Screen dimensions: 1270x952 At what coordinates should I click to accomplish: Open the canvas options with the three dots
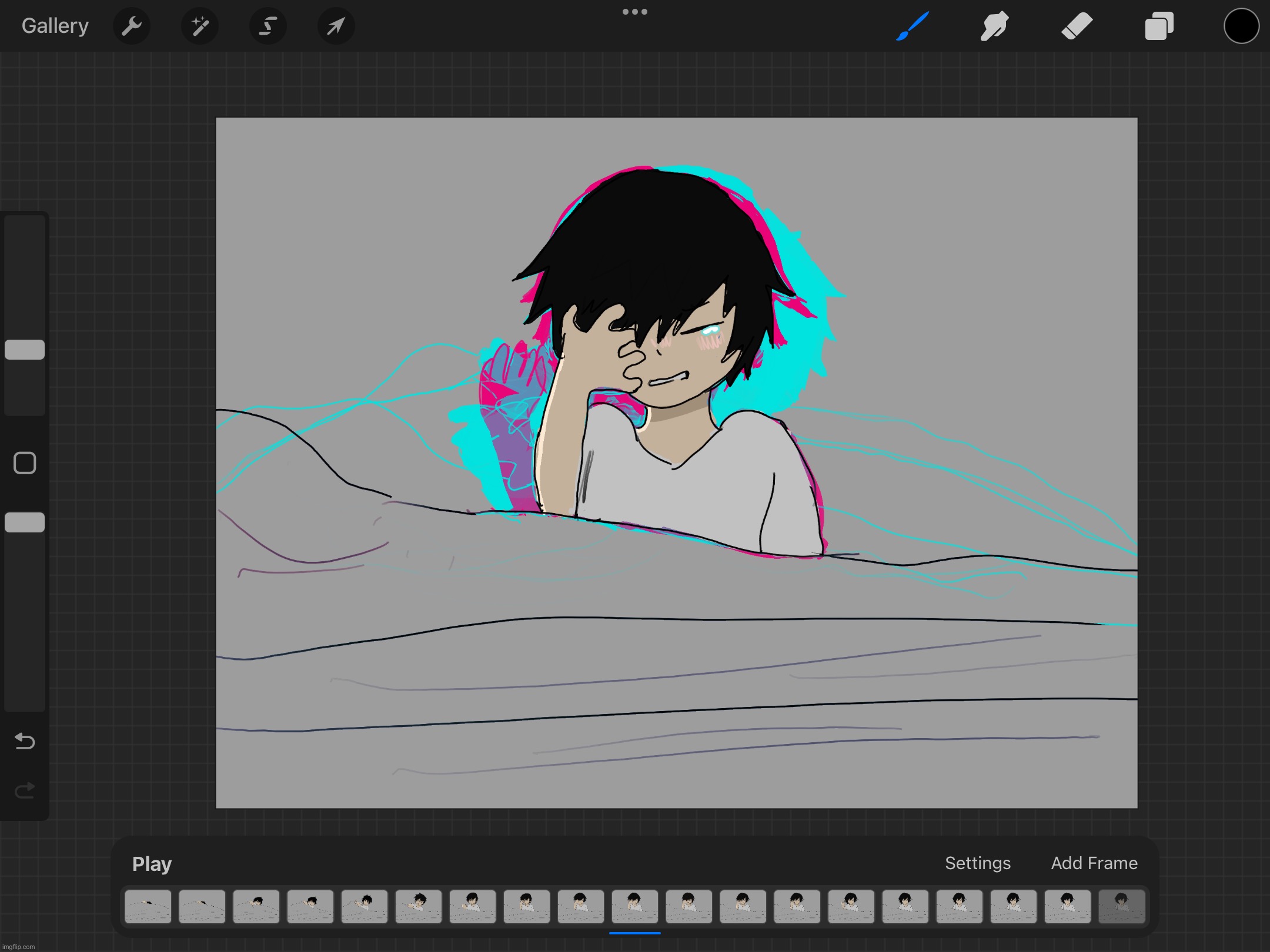(x=634, y=12)
